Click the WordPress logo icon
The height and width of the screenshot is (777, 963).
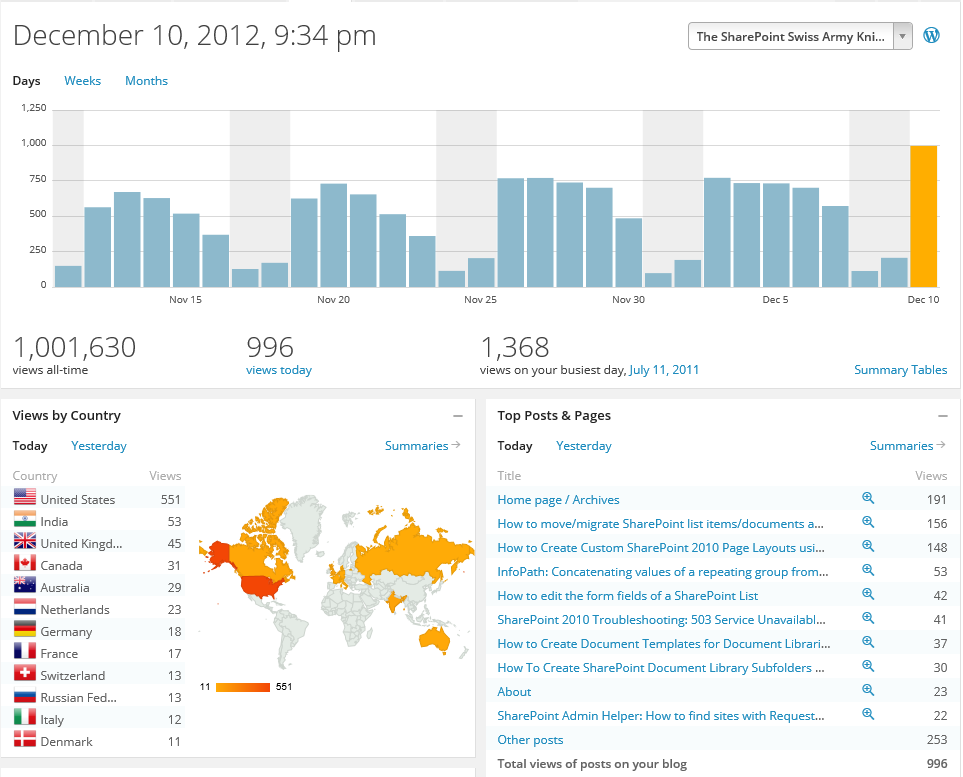[x=931, y=36]
